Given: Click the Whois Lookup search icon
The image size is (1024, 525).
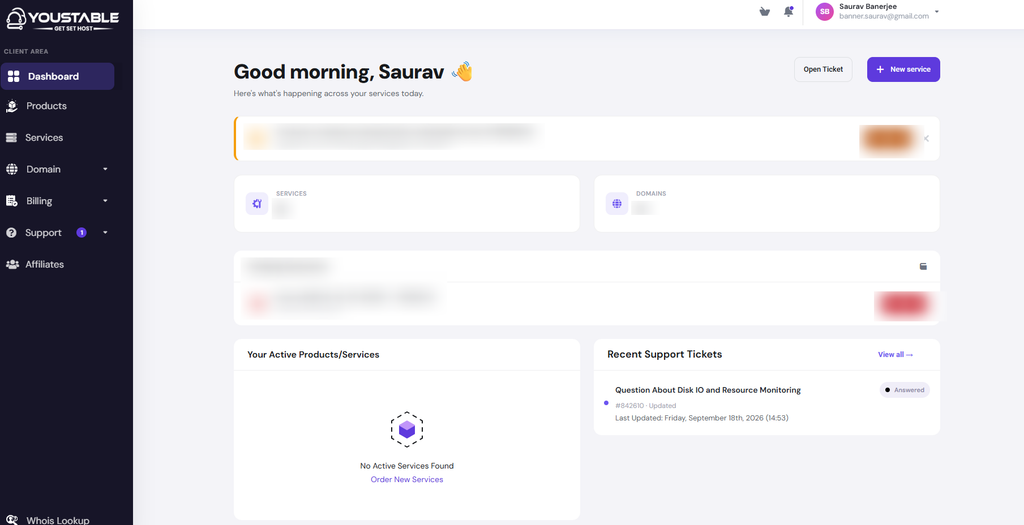Looking at the screenshot, I should 12,520.
